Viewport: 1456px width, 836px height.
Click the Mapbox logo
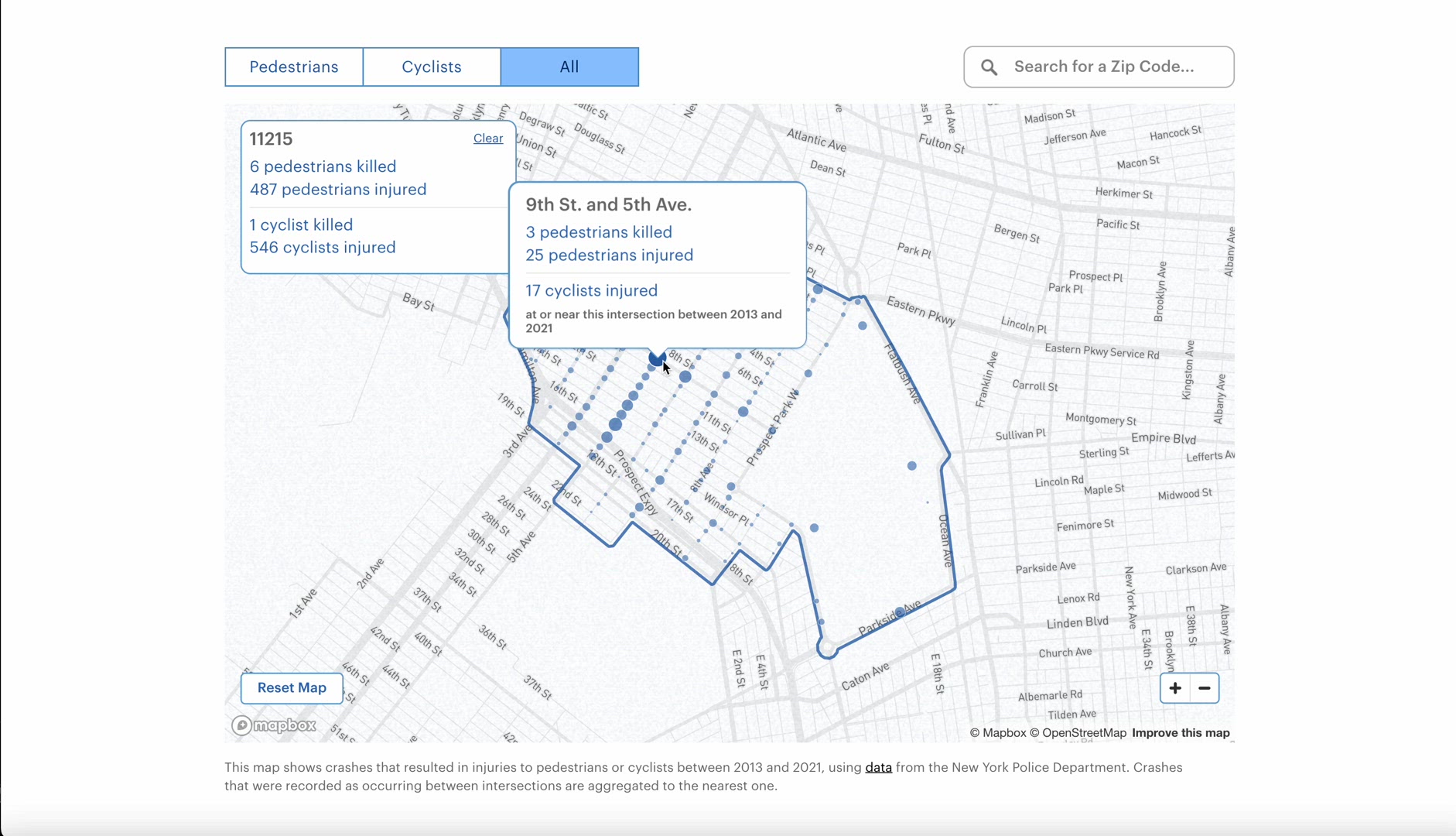(275, 725)
